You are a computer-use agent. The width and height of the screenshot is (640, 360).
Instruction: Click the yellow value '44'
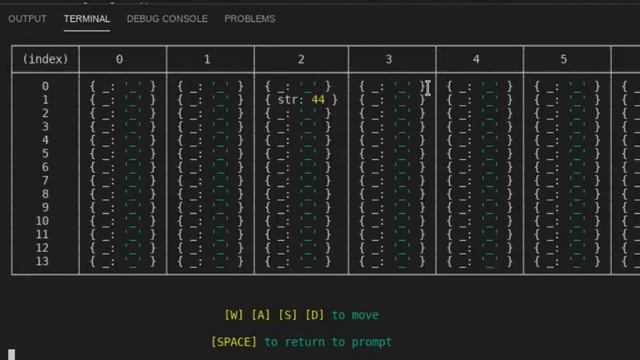pos(318,100)
